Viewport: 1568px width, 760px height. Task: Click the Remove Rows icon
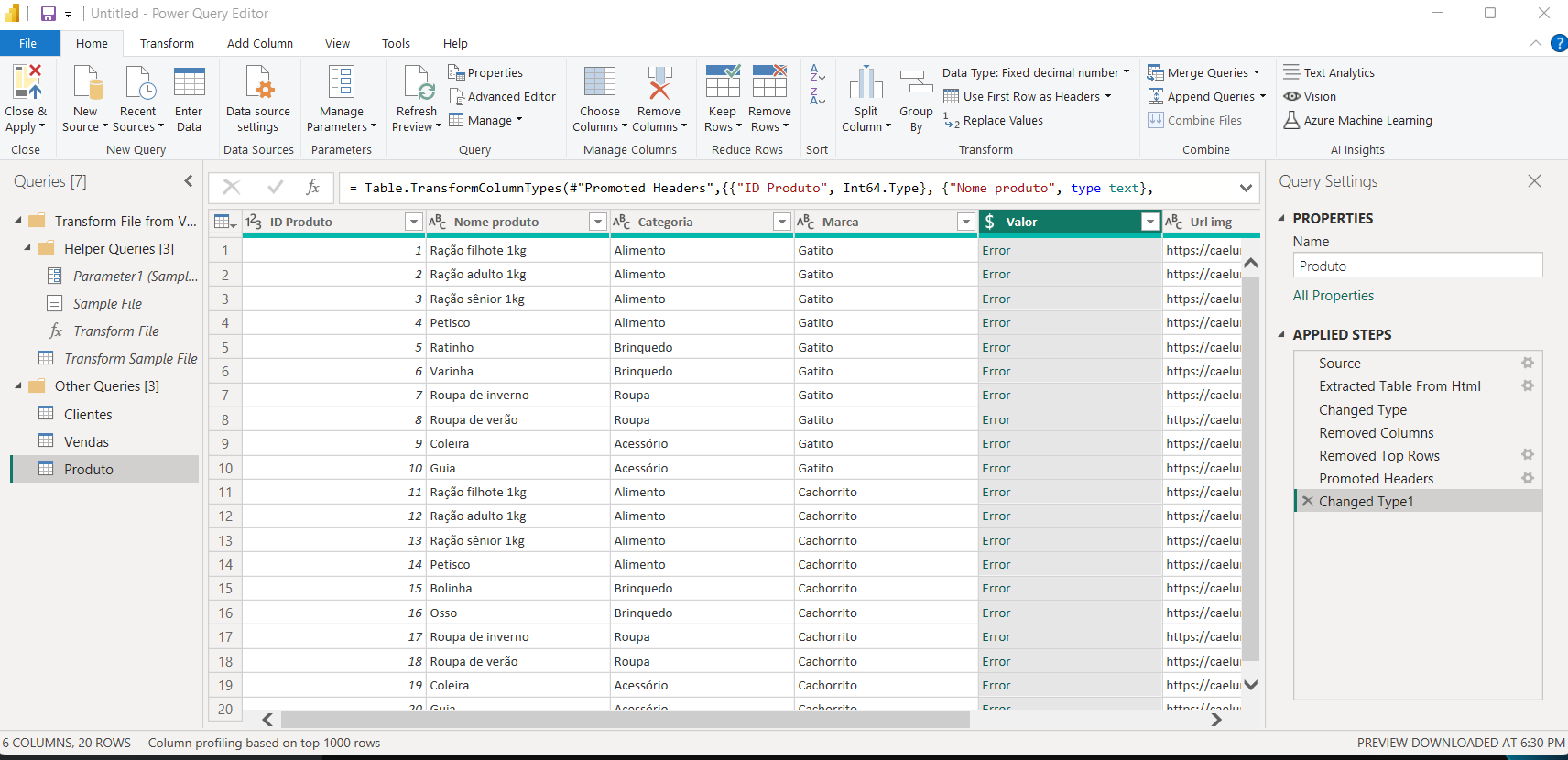(769, 82)
